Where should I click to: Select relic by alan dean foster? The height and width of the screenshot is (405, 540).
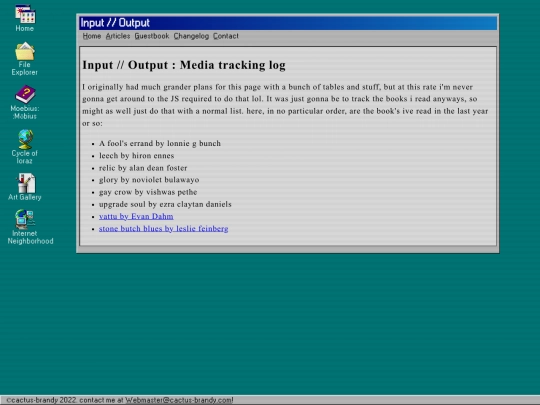(x=143, y=168)
